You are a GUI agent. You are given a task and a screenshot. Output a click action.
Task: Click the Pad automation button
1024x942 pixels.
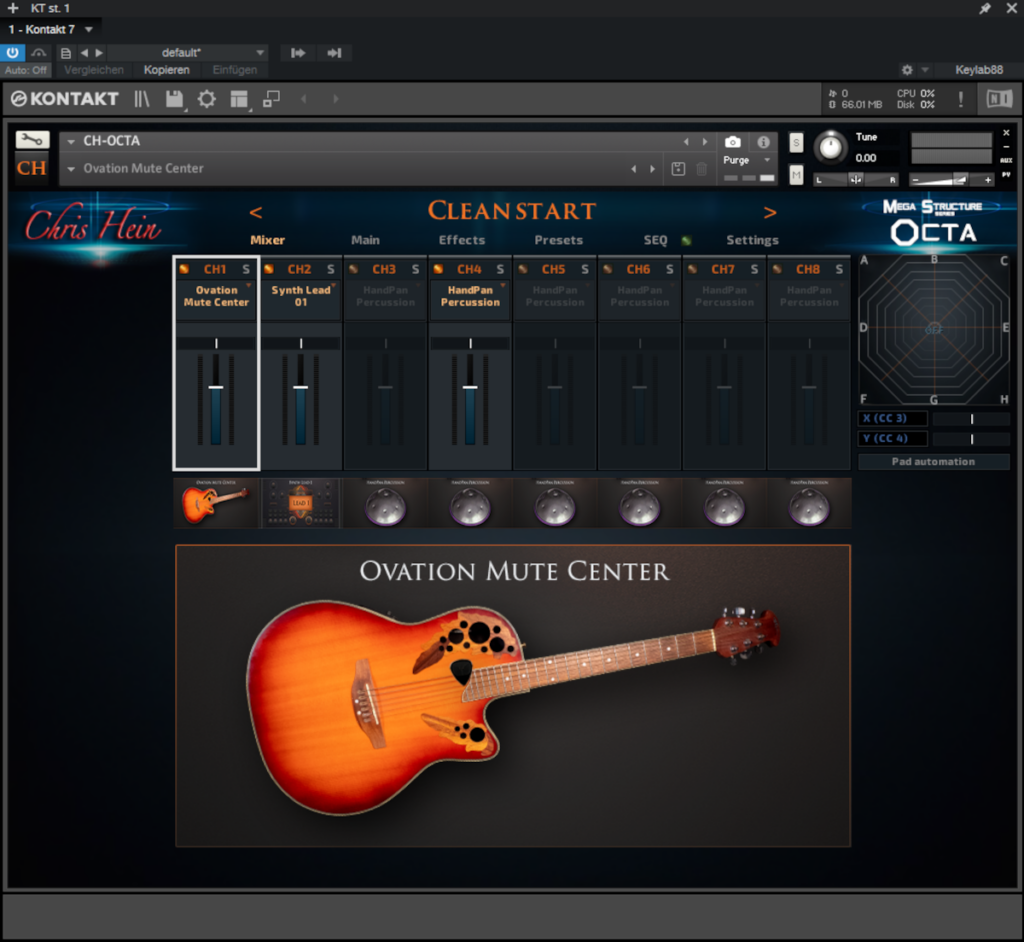[933, 462]
